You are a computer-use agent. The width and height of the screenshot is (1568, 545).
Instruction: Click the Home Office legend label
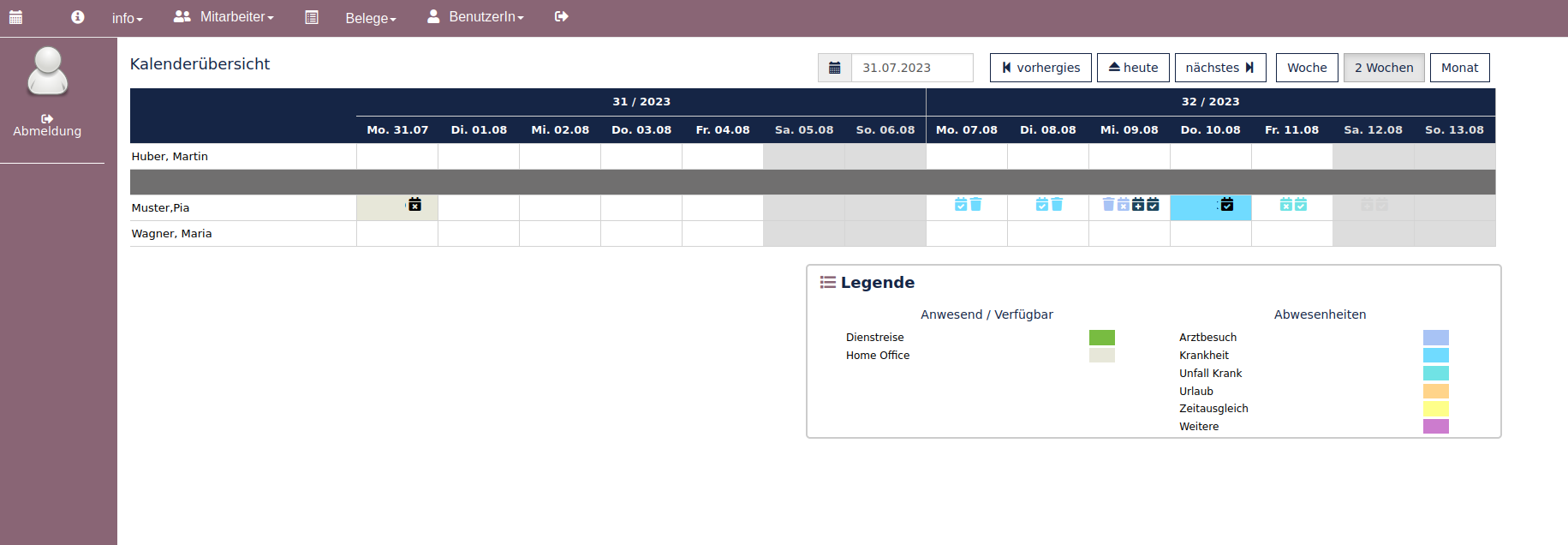click(878, 355)
